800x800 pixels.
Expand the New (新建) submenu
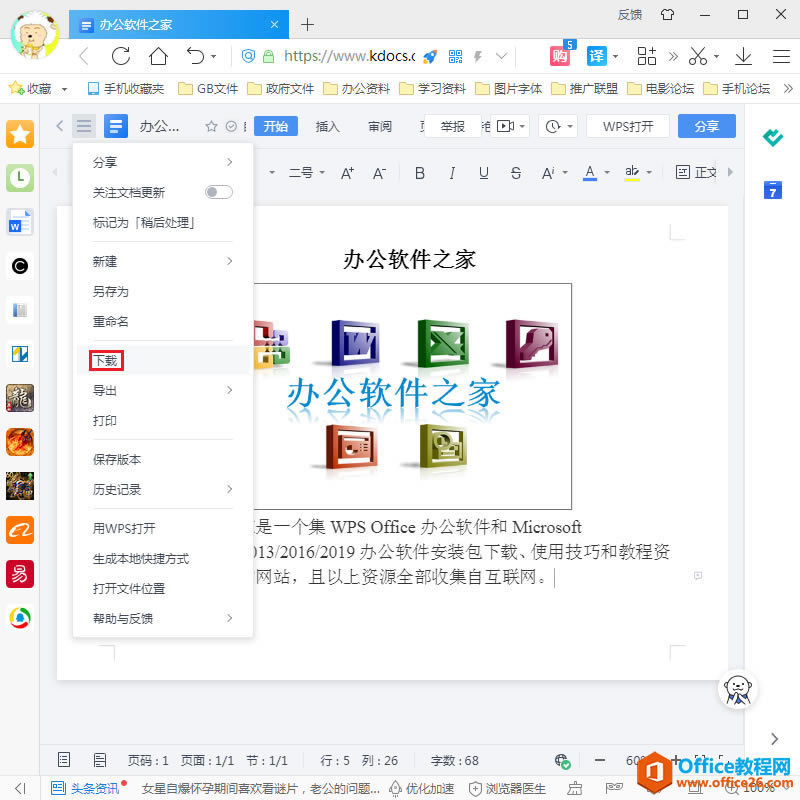[x=230, y=261]
